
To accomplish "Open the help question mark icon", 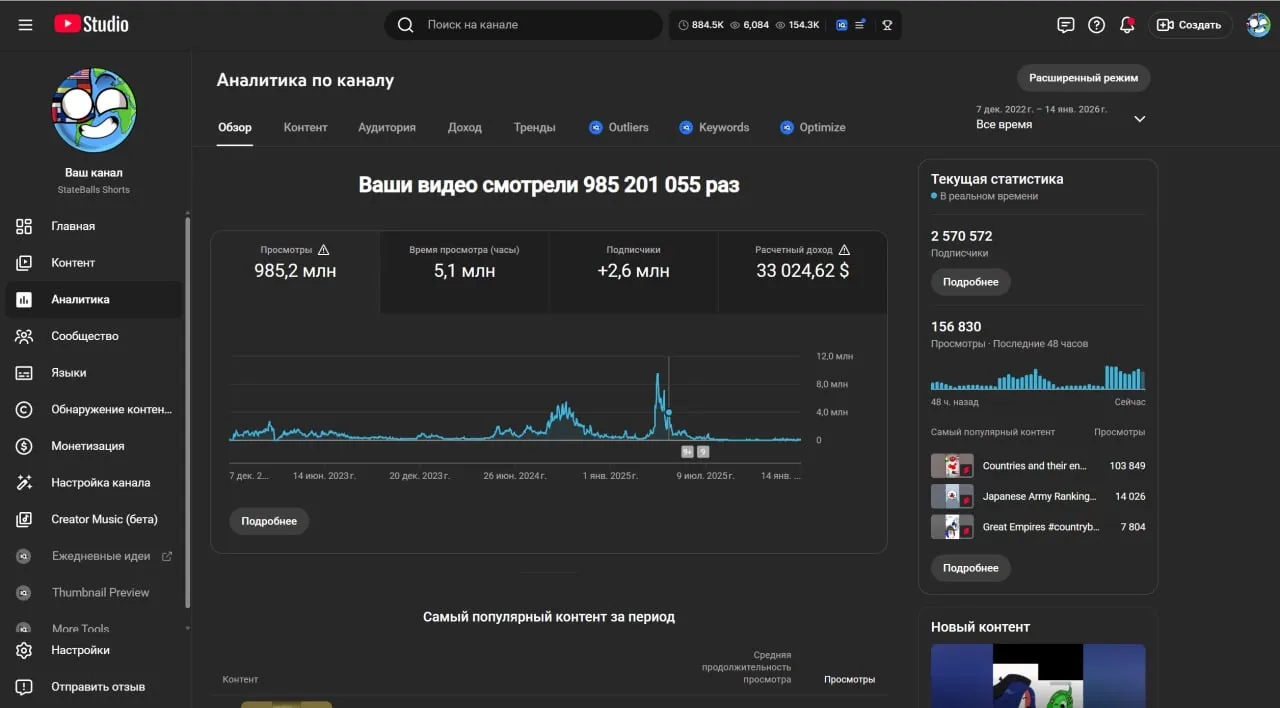I will tap(1097, 25).
